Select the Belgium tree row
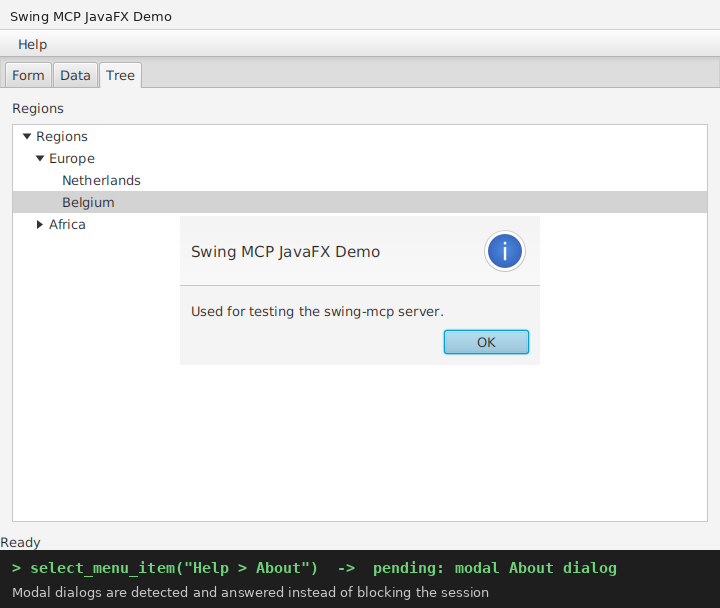The width and height of the screenshot is (720, 608). (360, 203)
